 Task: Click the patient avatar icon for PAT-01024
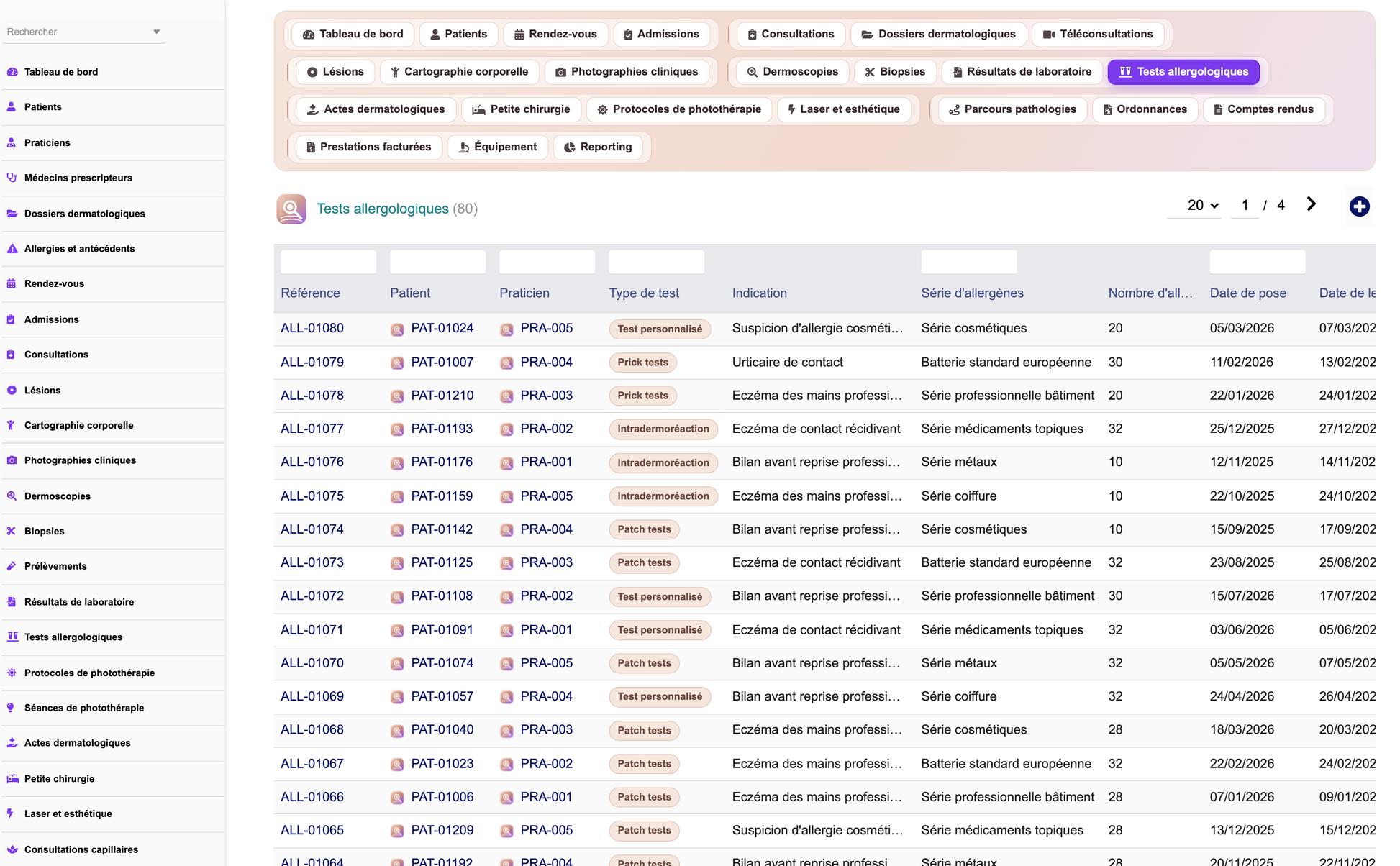click(397, 329)
